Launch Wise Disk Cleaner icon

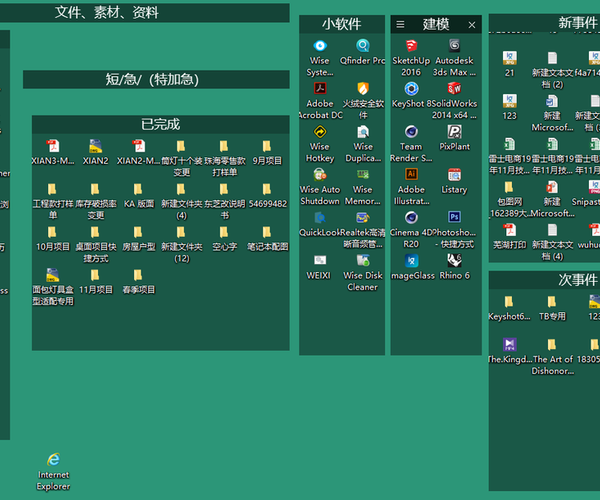click(x=363, y=261)
